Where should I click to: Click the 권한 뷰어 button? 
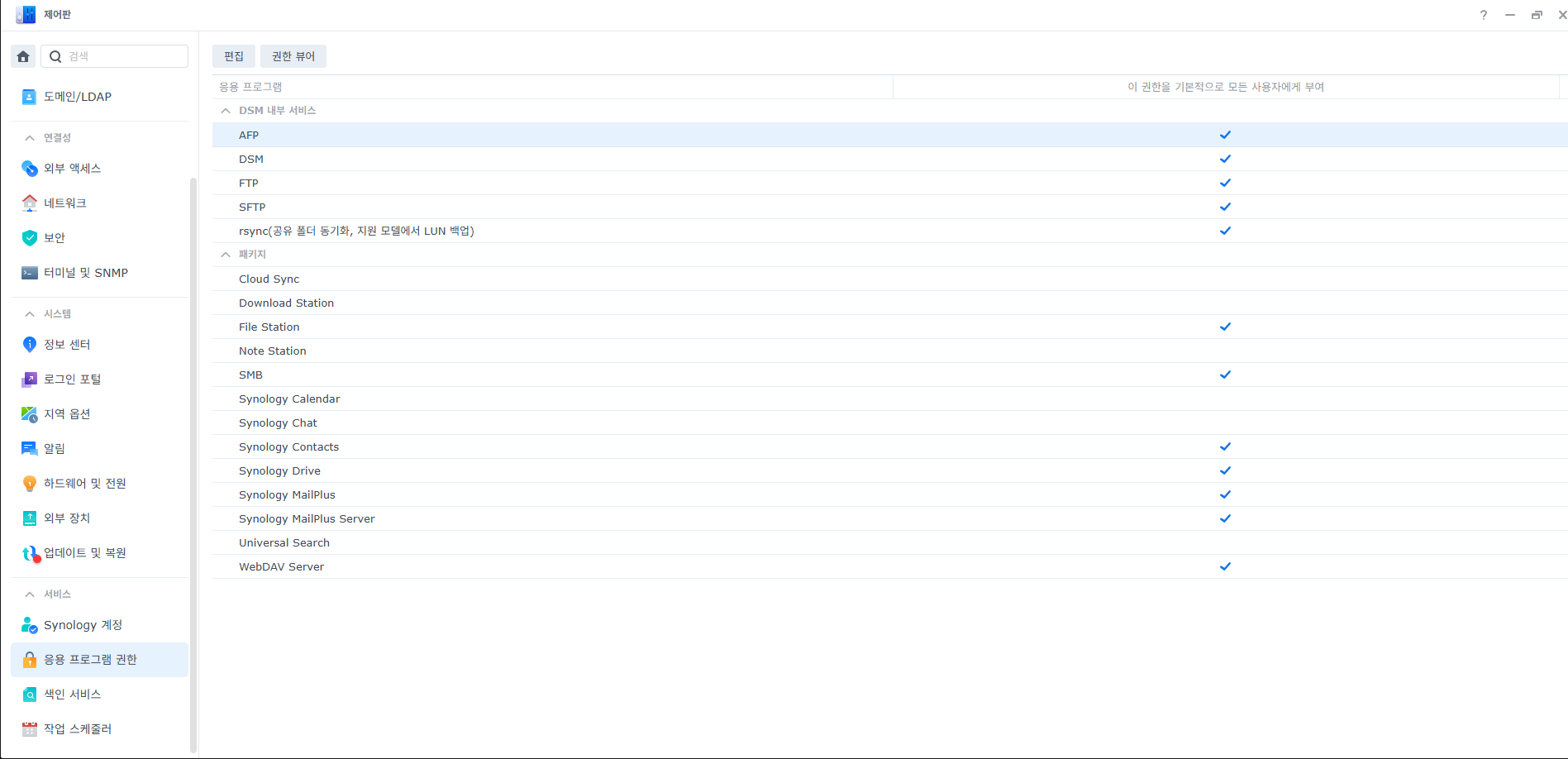pyautogui.click(x=293, y=56)
